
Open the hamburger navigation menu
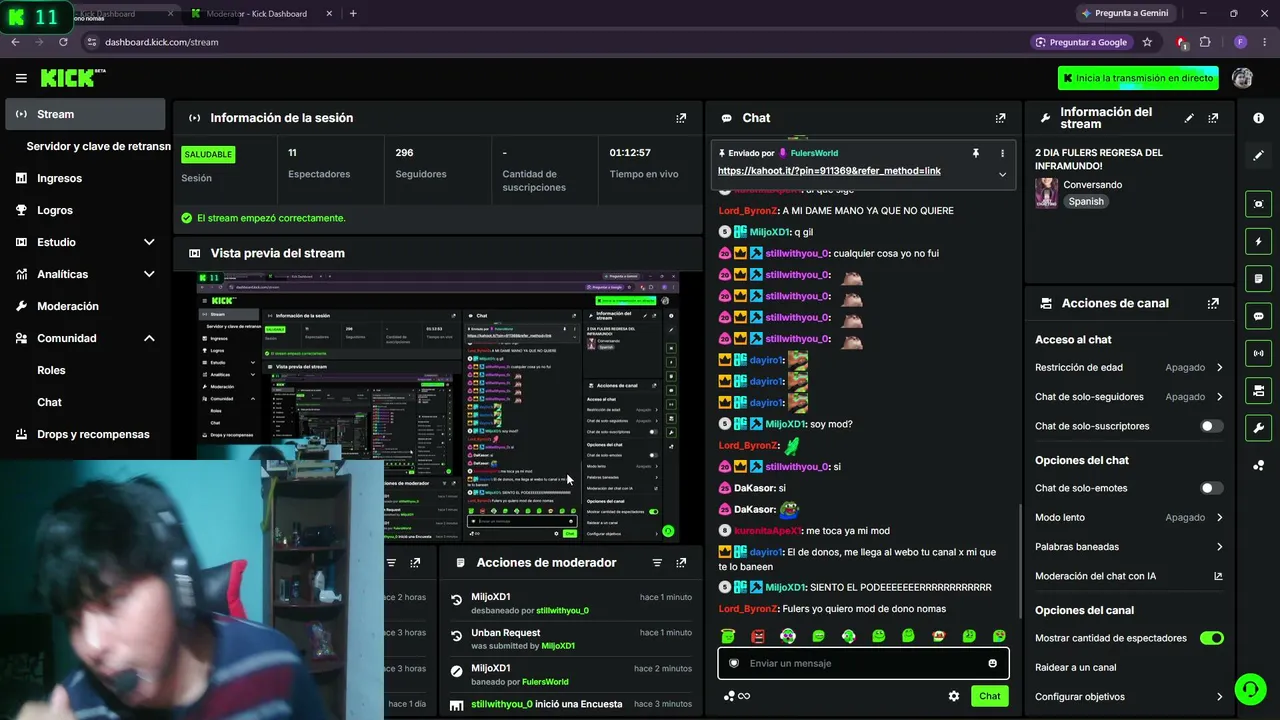[x=21, y=78]
